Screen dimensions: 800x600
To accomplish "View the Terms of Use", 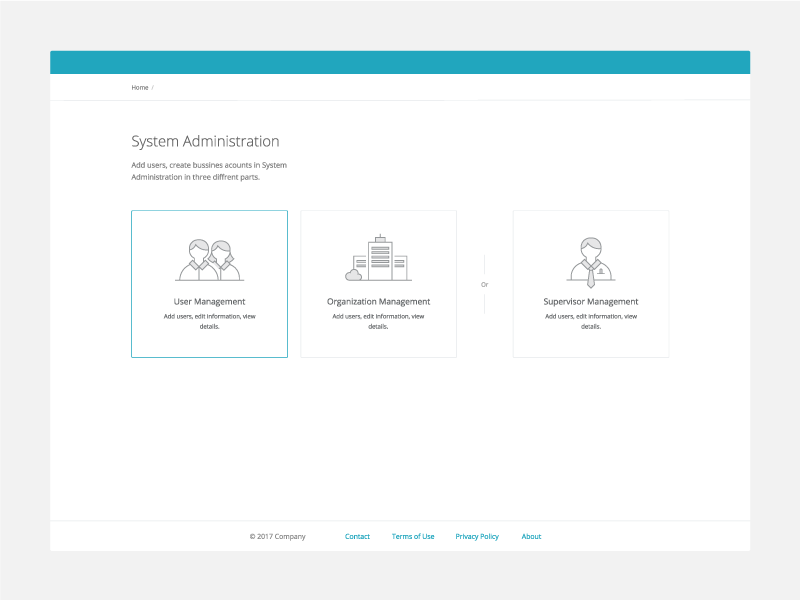I will tap(413, 536).
